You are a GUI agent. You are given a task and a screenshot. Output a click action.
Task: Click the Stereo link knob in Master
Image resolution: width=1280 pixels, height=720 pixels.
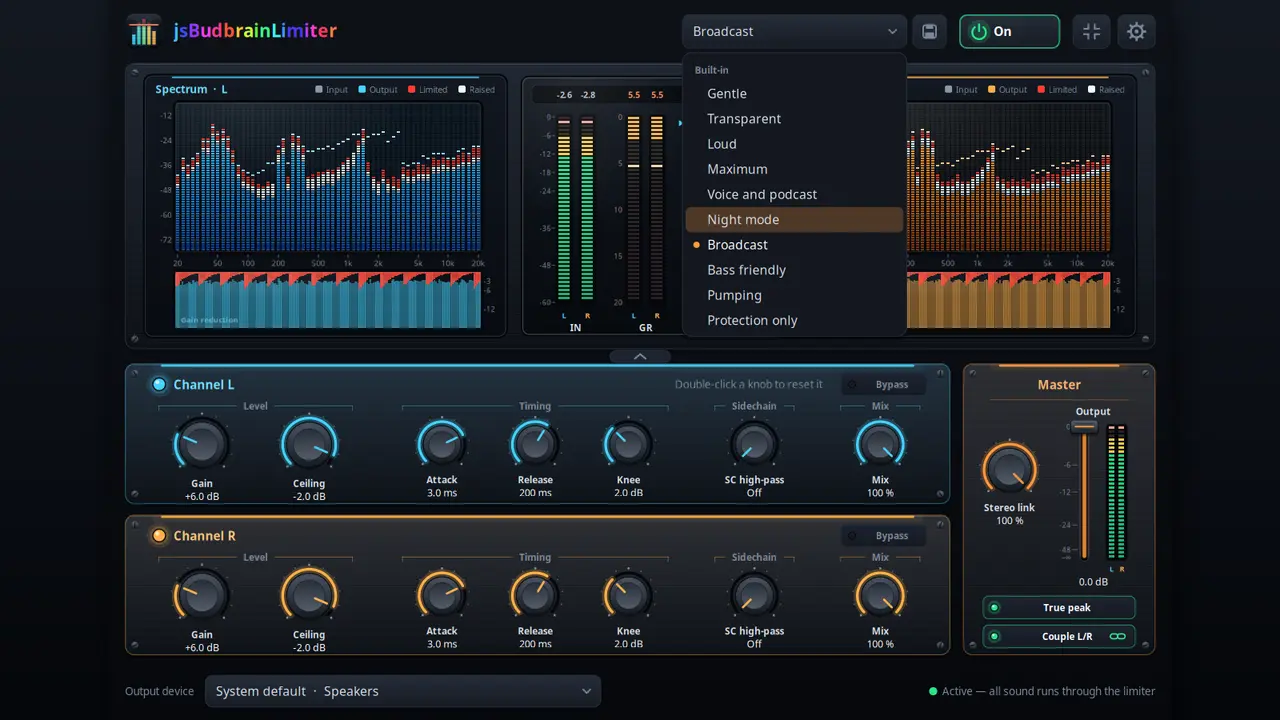point(1009,469)
